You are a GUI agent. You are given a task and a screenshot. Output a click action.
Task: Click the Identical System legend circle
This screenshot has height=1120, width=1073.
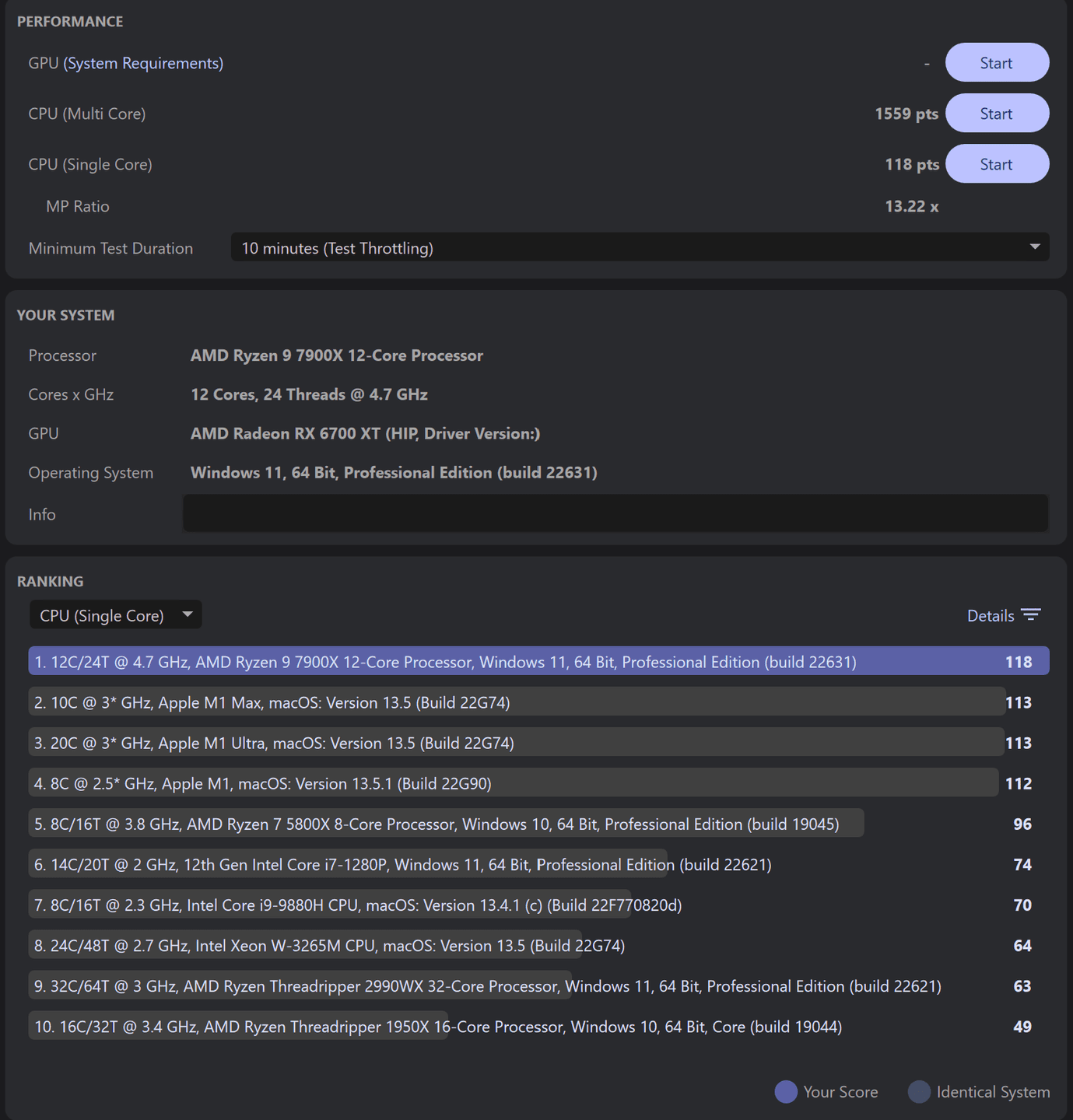pos(919,1091)
